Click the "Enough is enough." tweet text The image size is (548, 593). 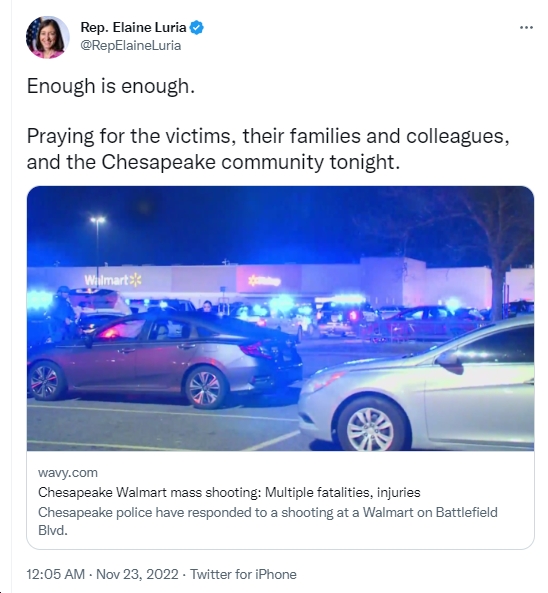point(111,86)
